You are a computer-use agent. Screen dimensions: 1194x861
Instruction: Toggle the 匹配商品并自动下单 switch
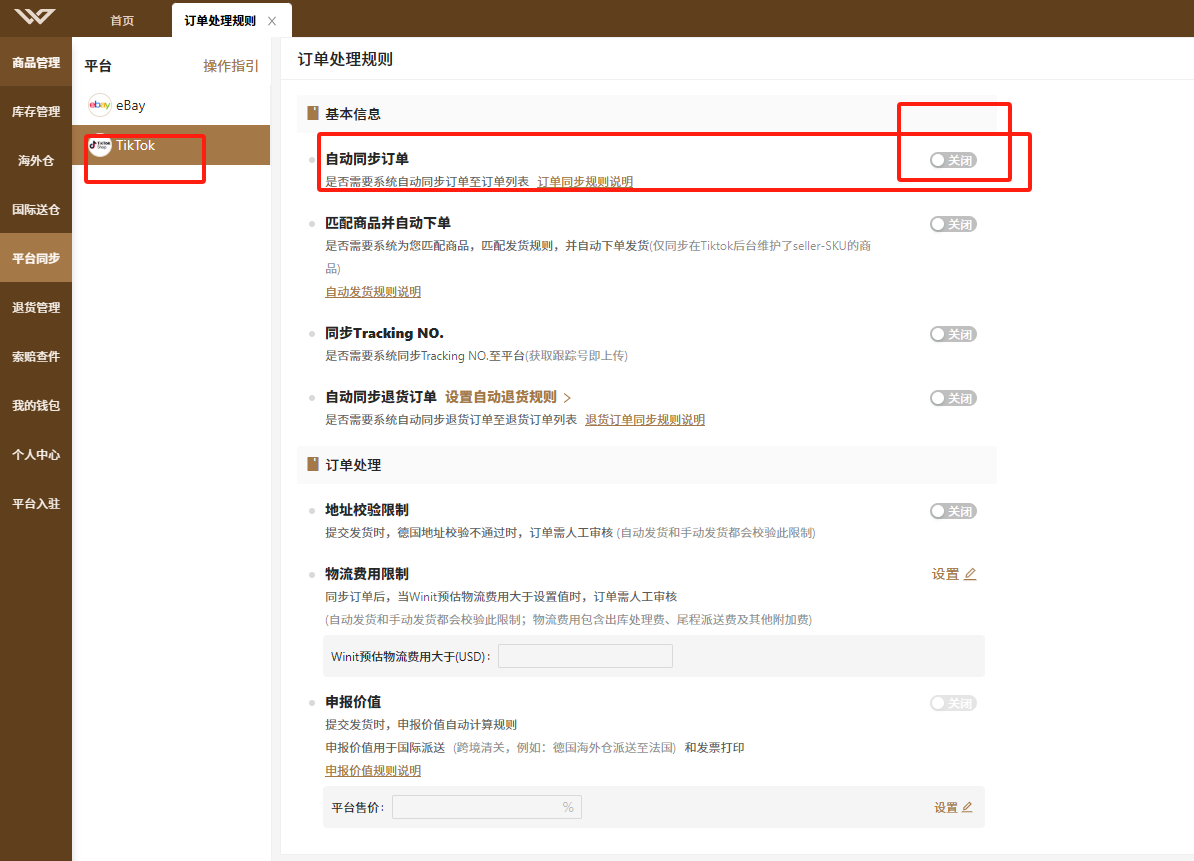[953, 224]
